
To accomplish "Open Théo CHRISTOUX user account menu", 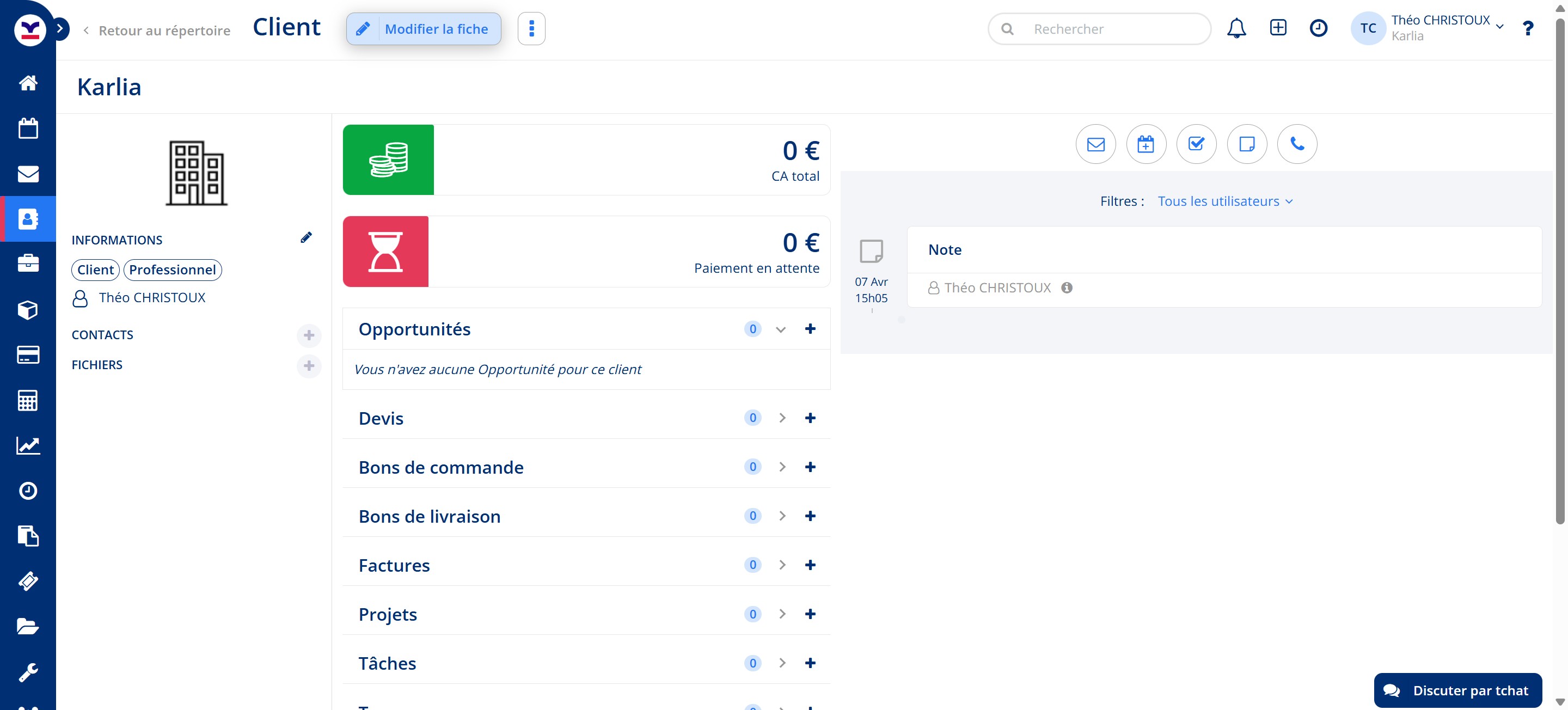I will point(1440,28).
